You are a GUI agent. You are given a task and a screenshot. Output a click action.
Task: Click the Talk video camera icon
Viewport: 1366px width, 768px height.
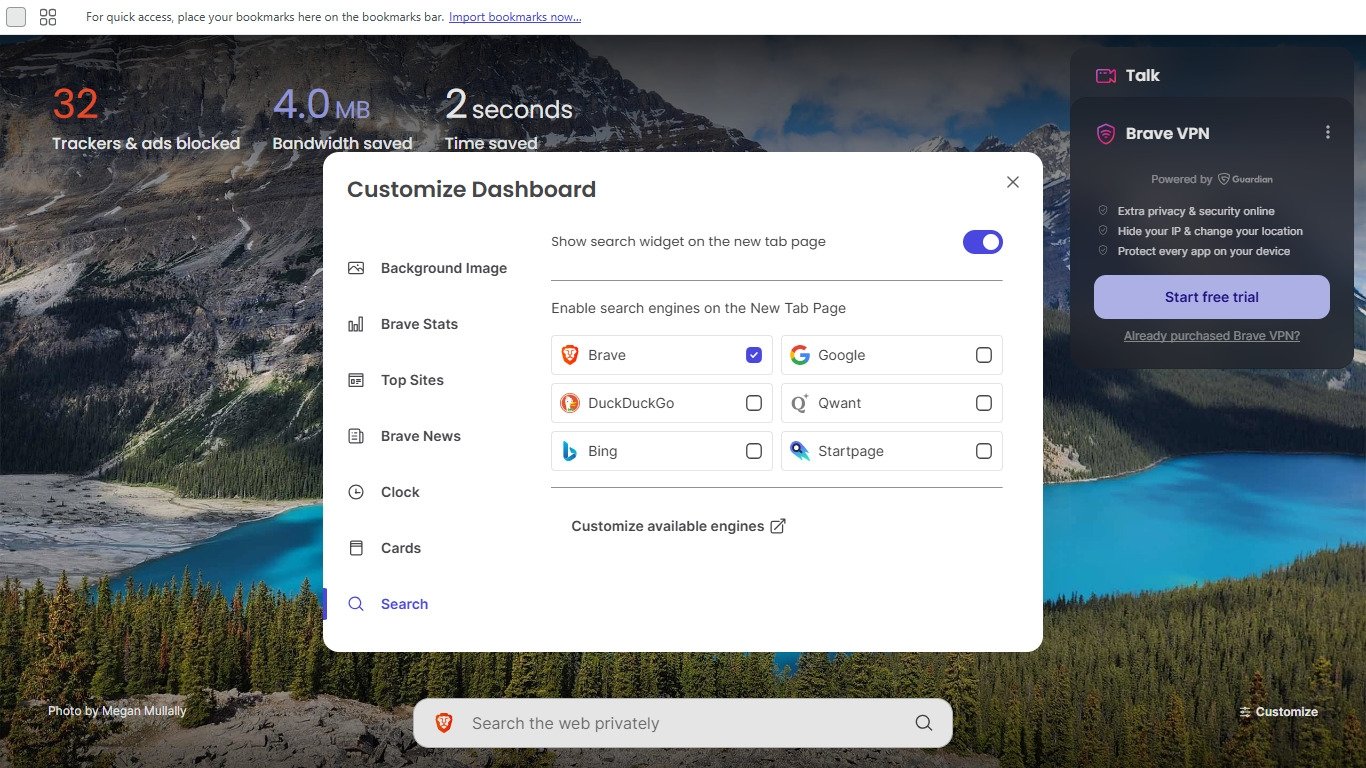tap(1106, 76)
